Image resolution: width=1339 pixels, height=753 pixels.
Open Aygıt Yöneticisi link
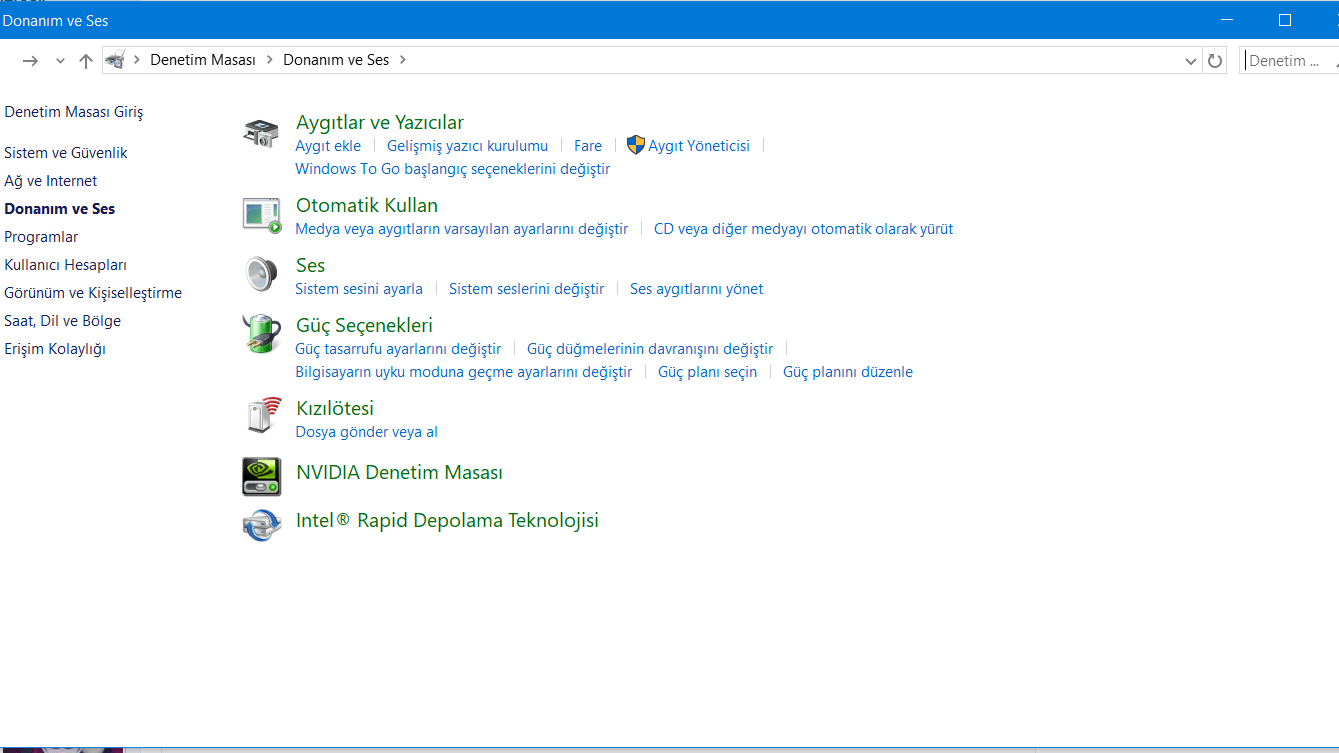coord(699,146)
